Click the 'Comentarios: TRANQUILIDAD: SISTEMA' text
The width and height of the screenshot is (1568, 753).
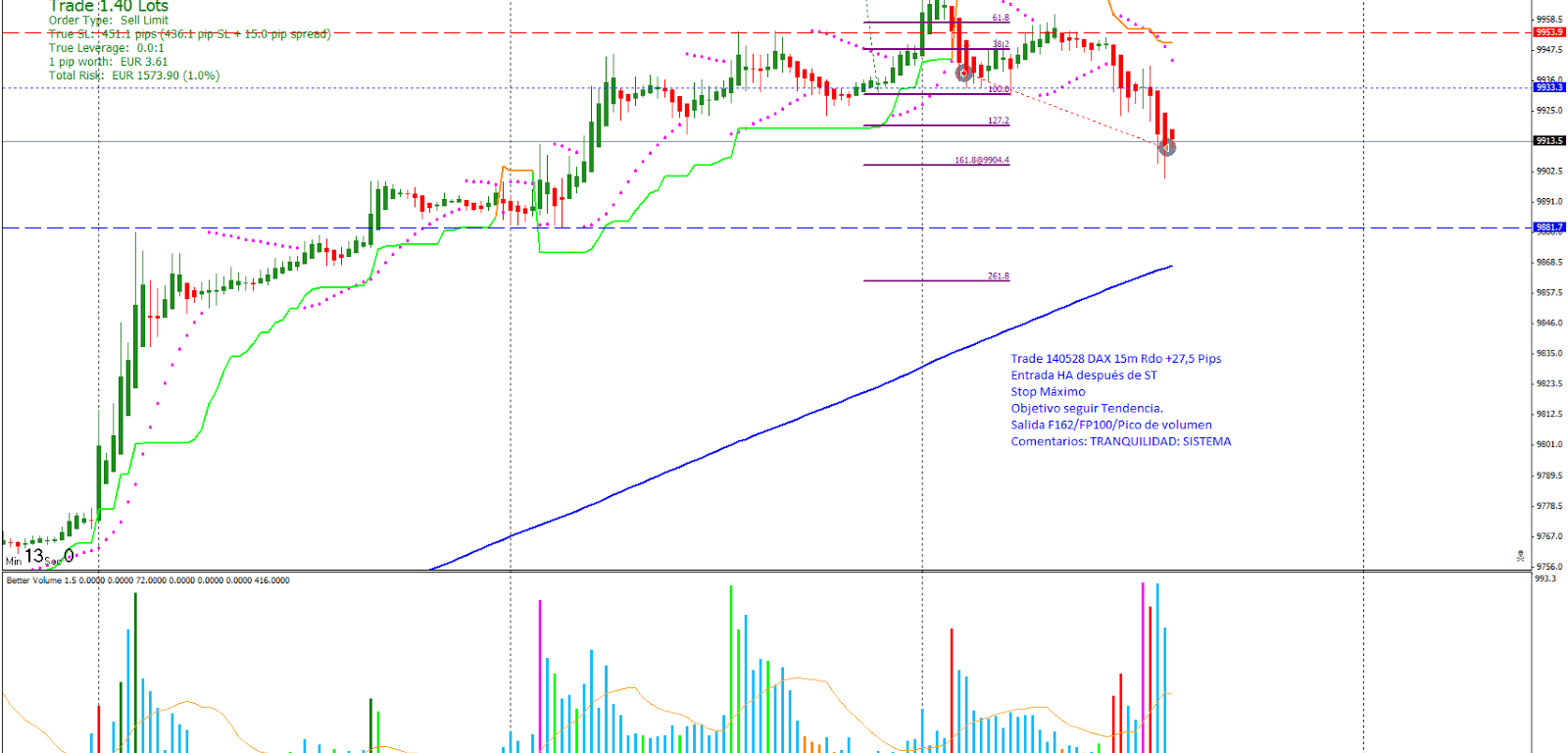pos(1120,441)
